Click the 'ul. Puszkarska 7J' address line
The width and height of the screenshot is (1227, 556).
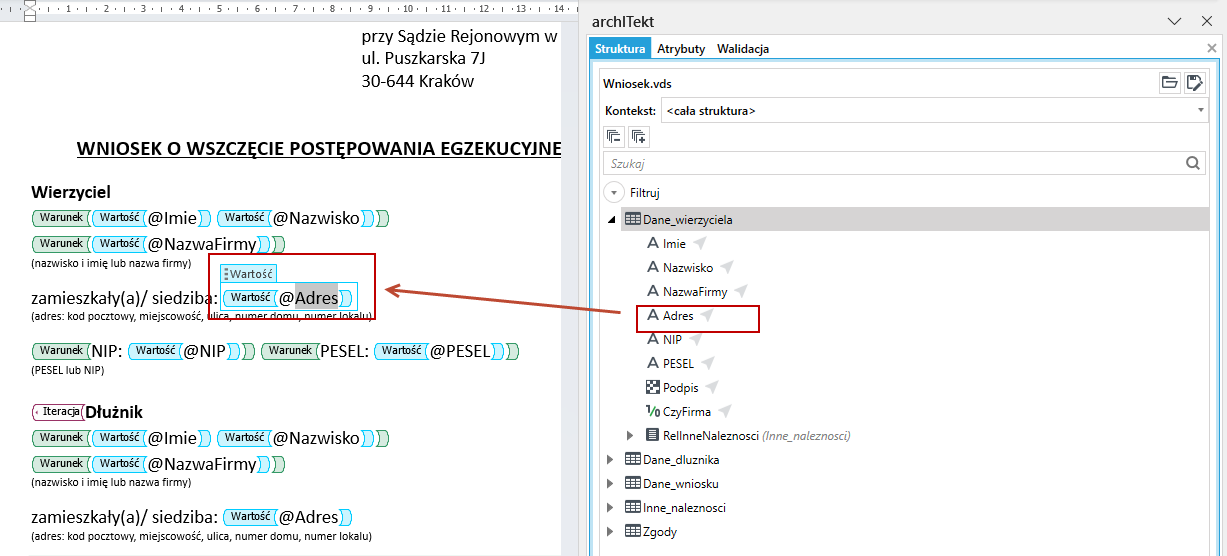[423, 59]
